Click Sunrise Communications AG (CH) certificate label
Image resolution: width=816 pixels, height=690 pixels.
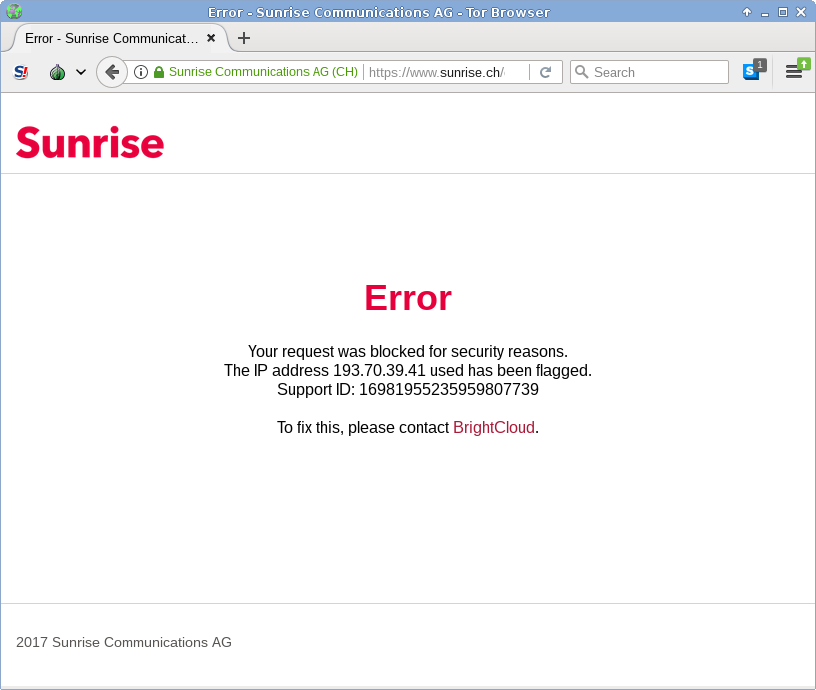263,72
